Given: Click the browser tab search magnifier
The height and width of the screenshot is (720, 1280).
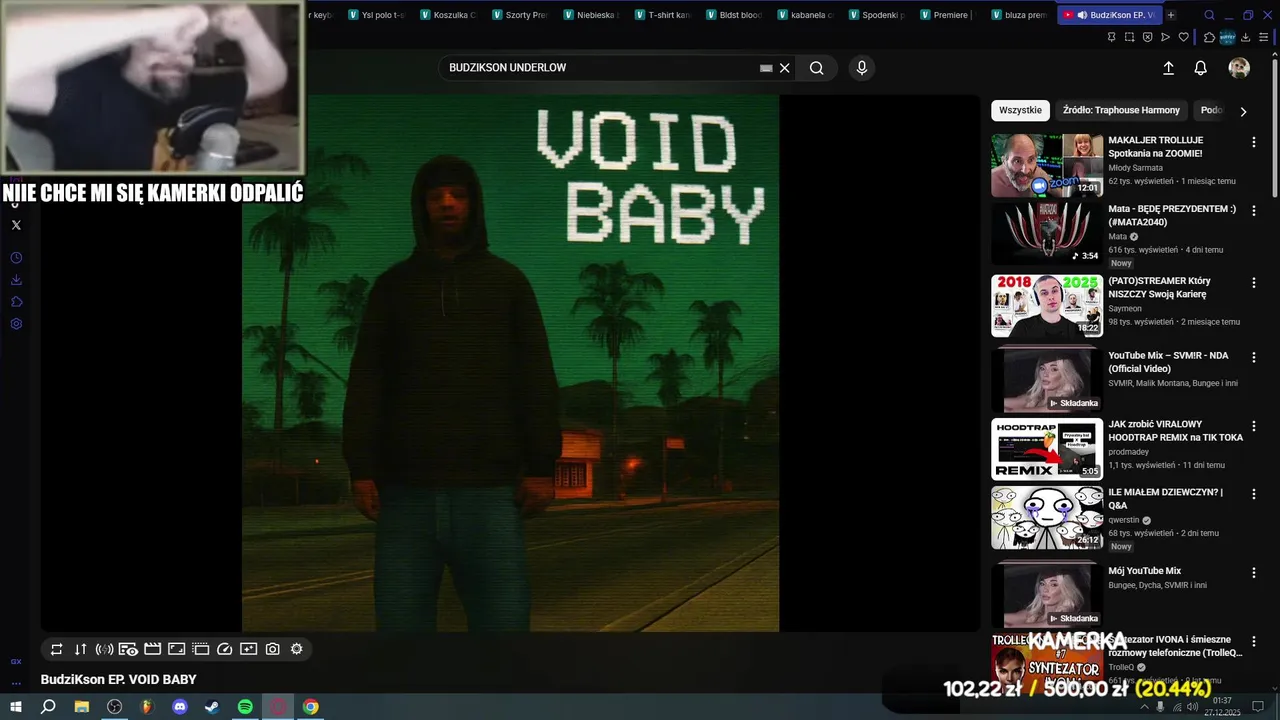Looking at the screenshot, I should [x=1209, y=15].
